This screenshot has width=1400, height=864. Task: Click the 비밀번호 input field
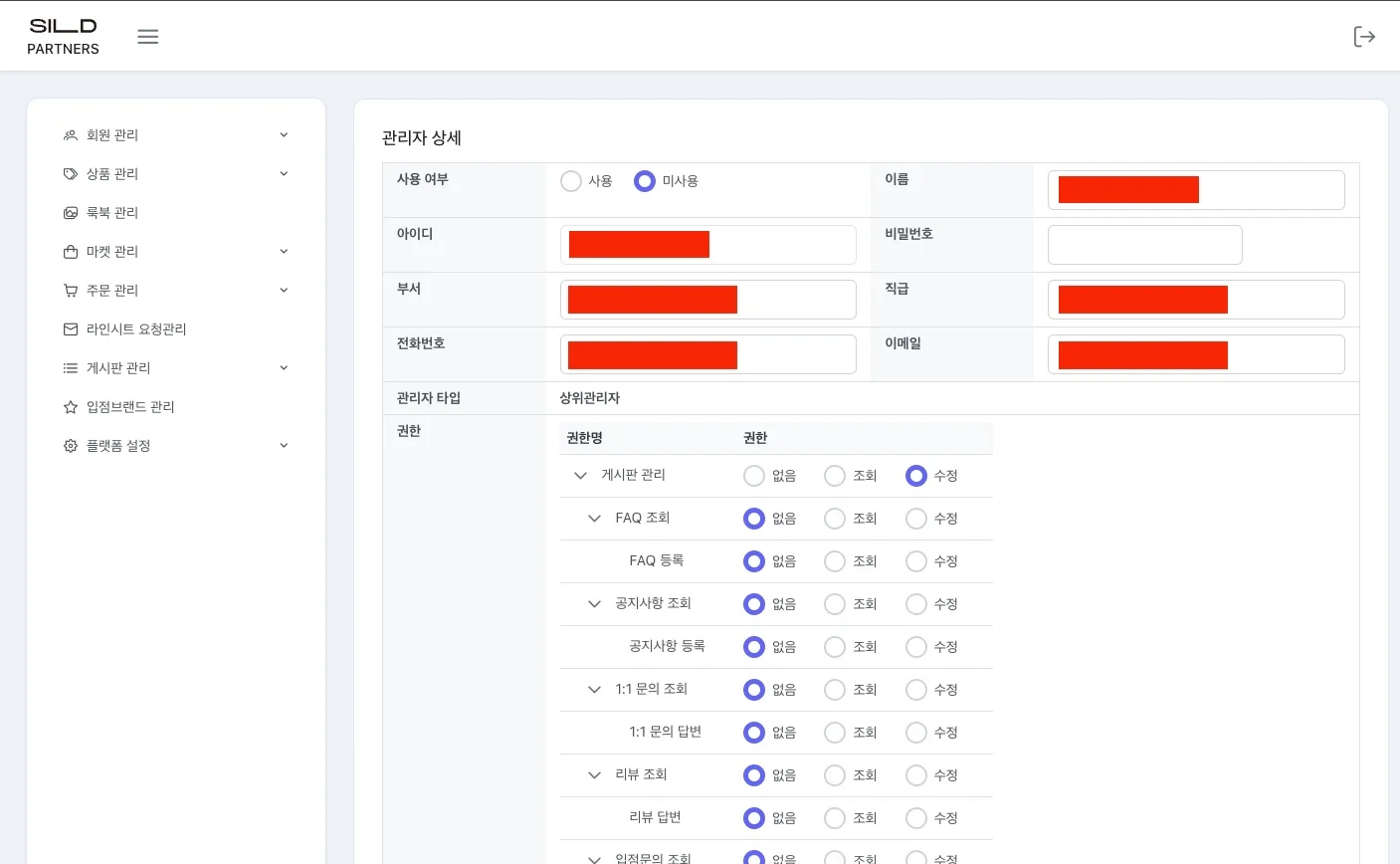(x=1144, y=245)
